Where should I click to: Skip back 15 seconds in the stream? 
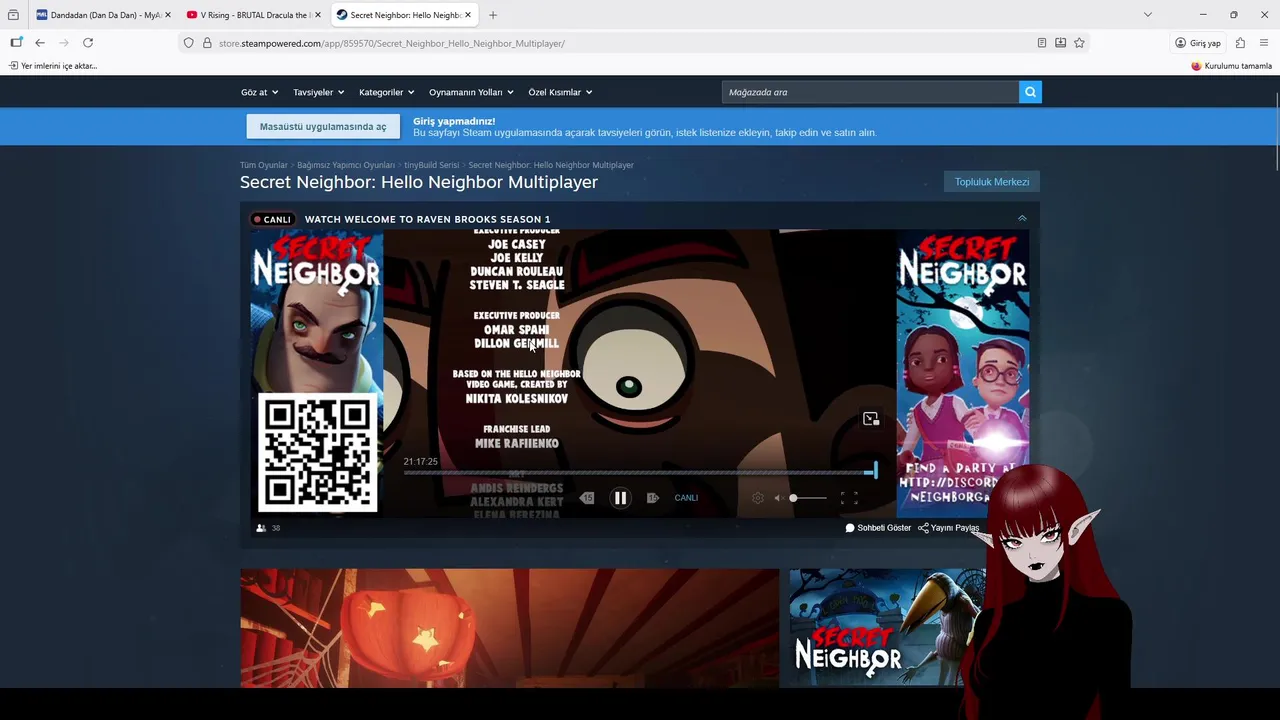587,498
